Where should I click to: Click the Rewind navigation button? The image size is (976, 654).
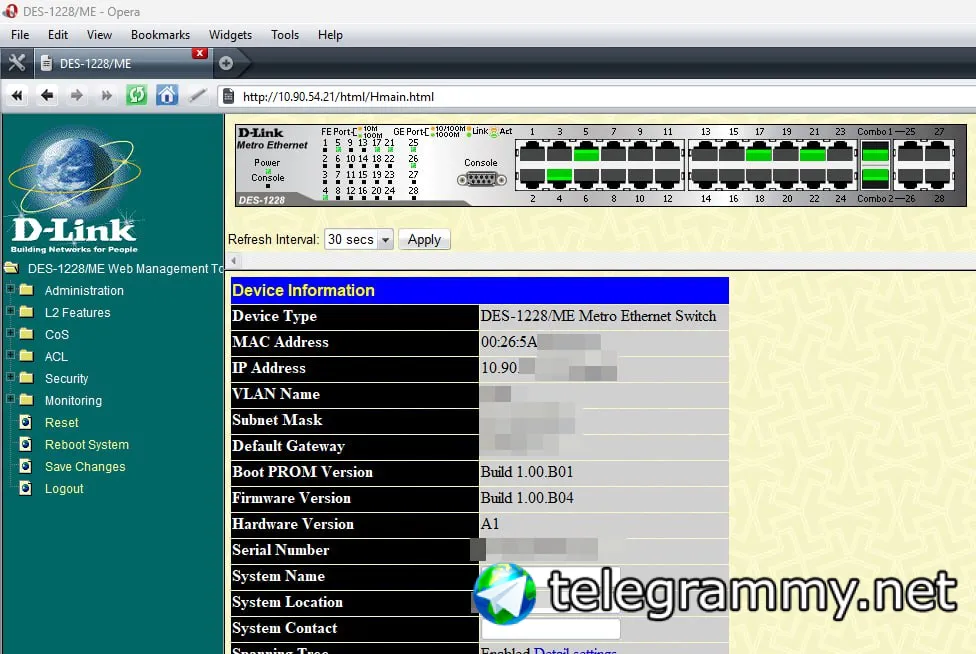point(17,96)
